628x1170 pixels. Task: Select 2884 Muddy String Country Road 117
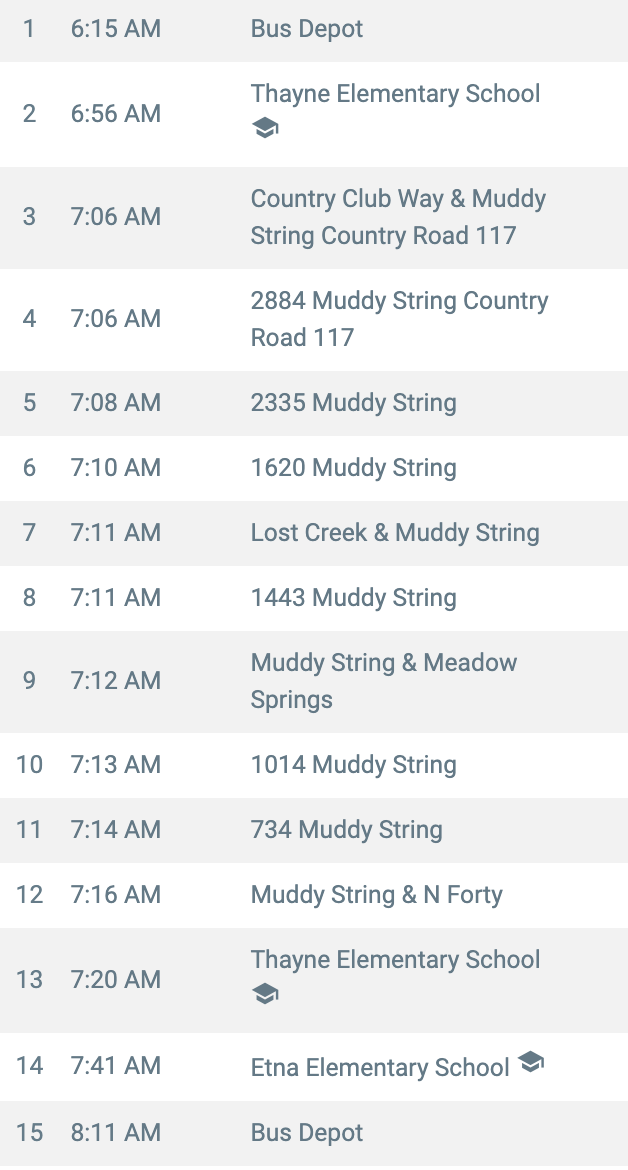click(314, 319)
